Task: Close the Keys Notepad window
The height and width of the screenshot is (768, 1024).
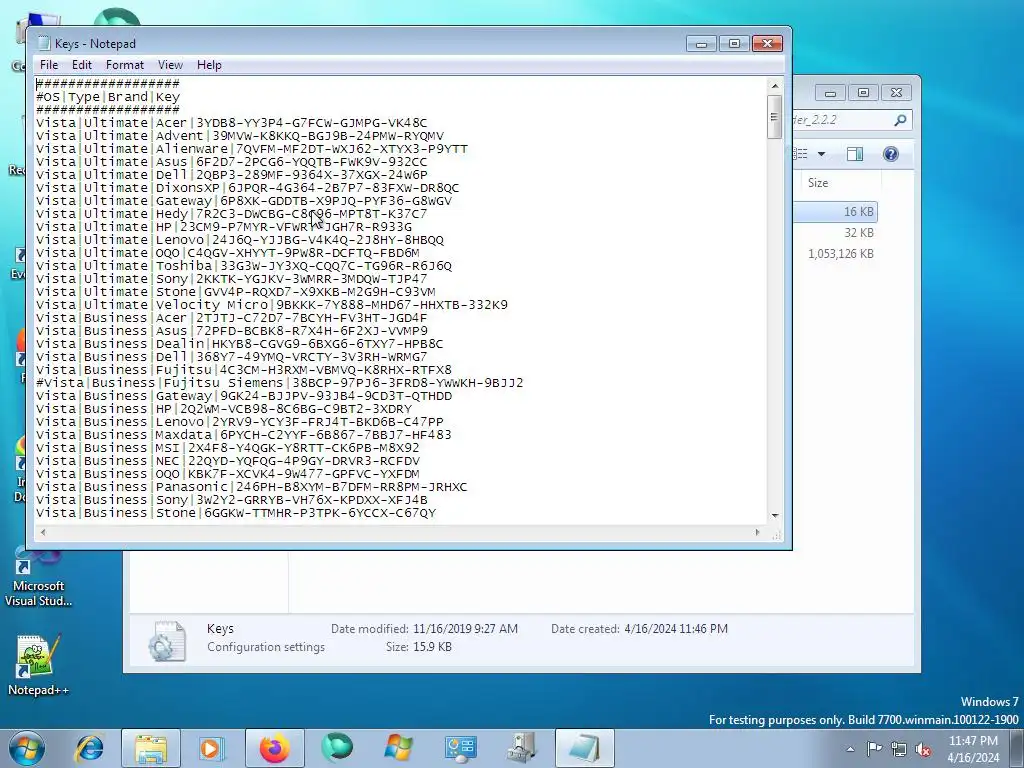Action: 767,44
